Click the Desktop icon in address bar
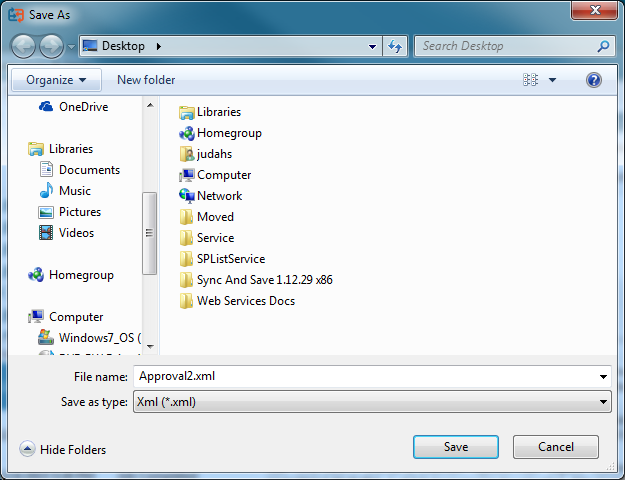625x480 pixels. [x=90, y=46]
